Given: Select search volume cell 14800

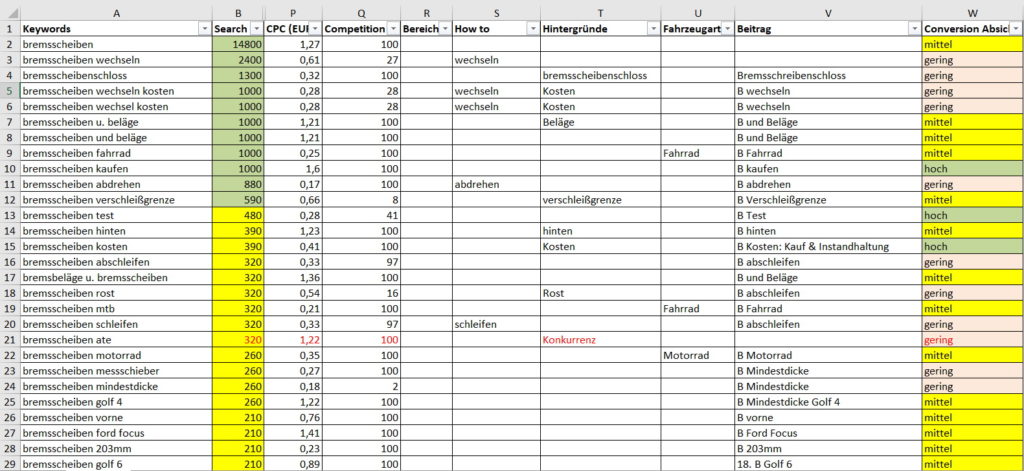Looking at the screenshot, I should [x=238, y=44].
